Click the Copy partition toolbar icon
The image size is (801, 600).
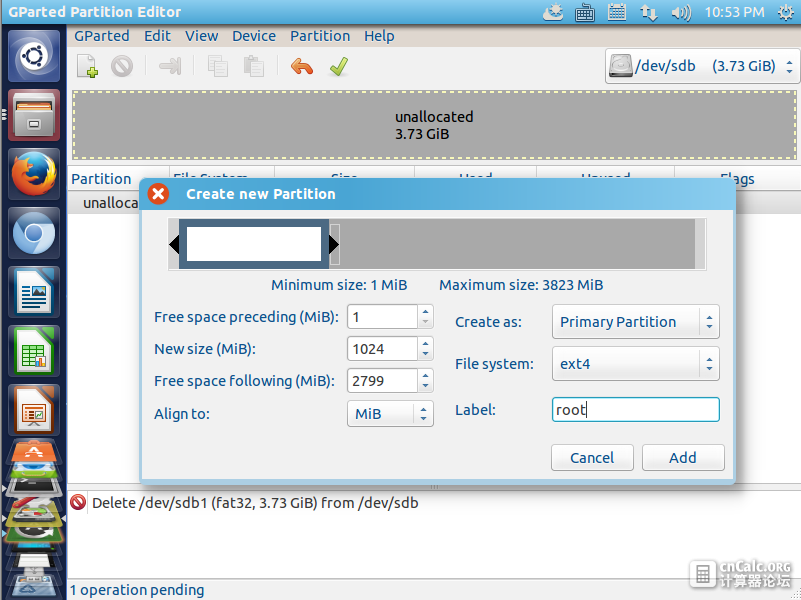(x=218, y=66)
